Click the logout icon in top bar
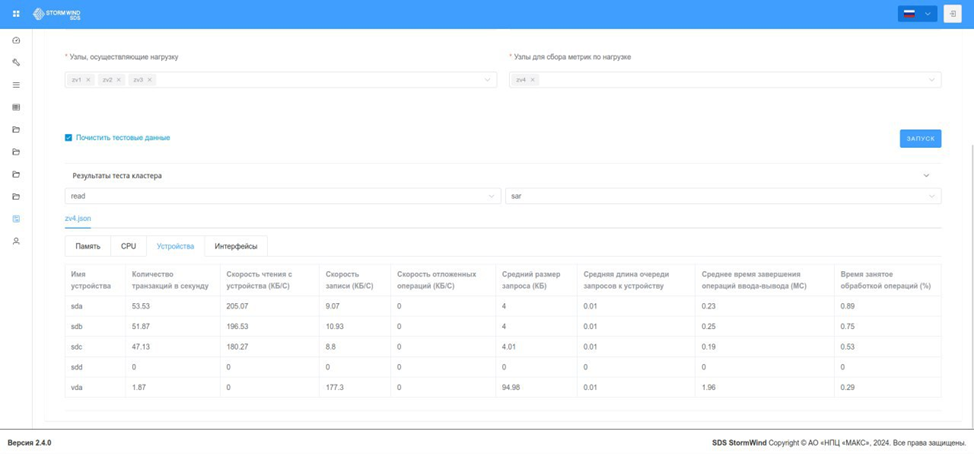 click(x=952, y=14)
